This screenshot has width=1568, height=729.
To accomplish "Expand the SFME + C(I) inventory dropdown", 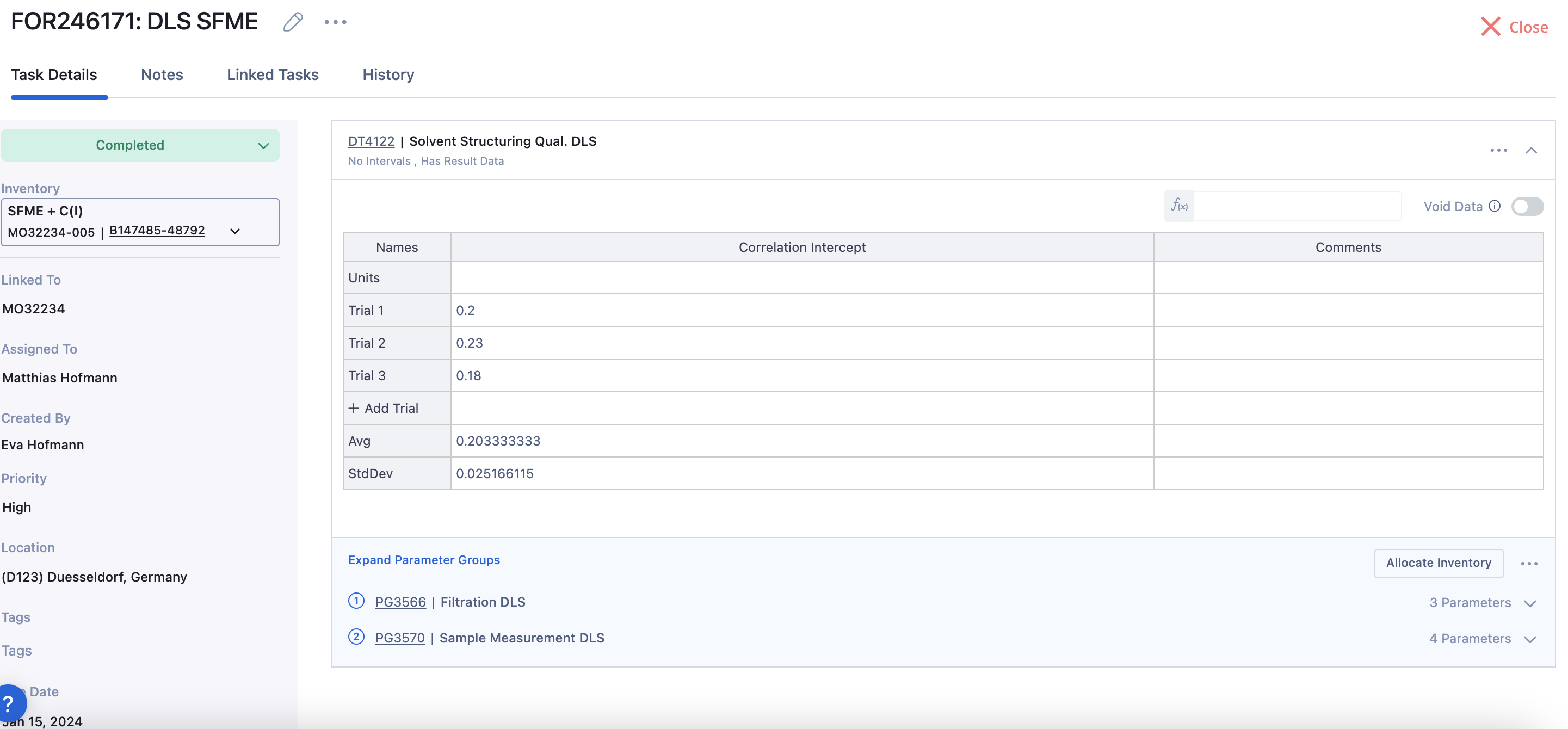I will click(235, 231).
